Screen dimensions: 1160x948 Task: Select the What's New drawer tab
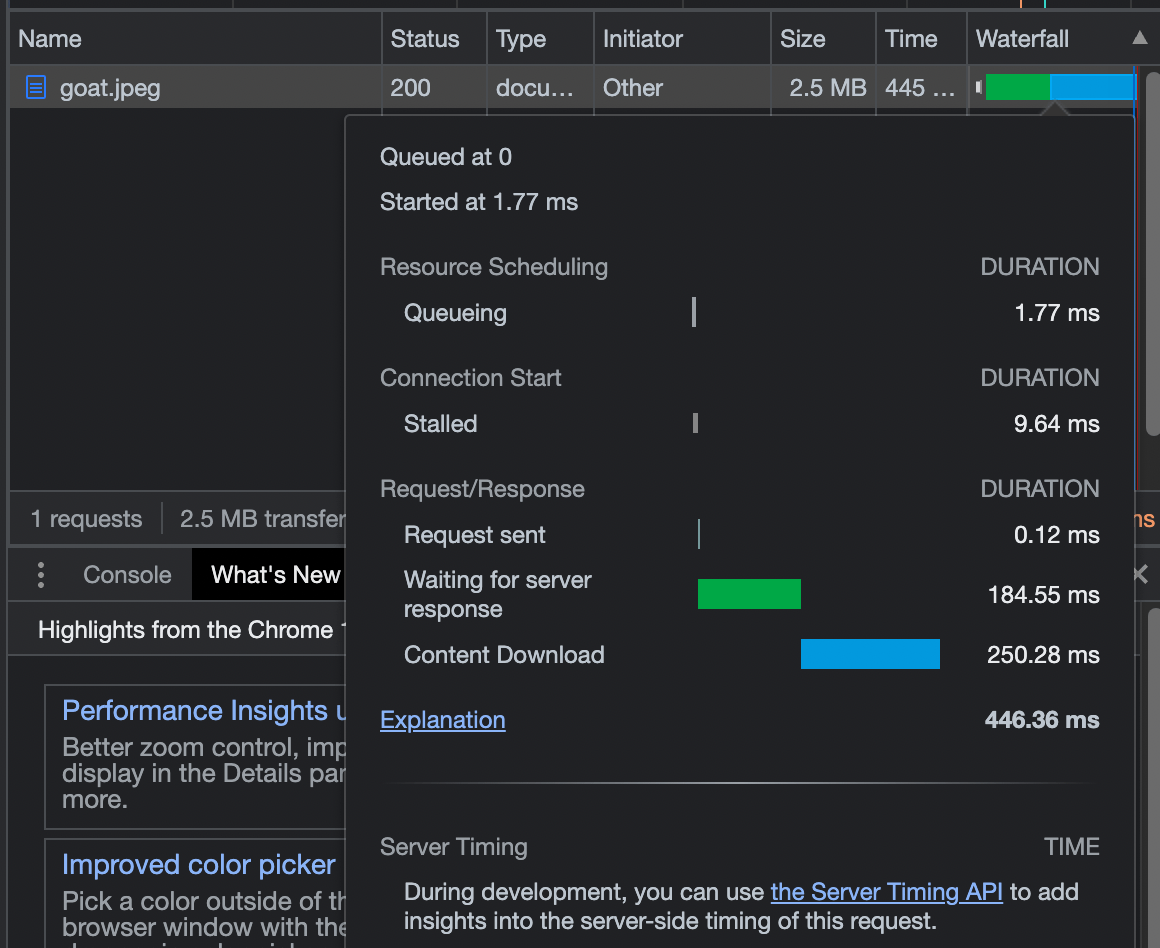click(275, 575)
